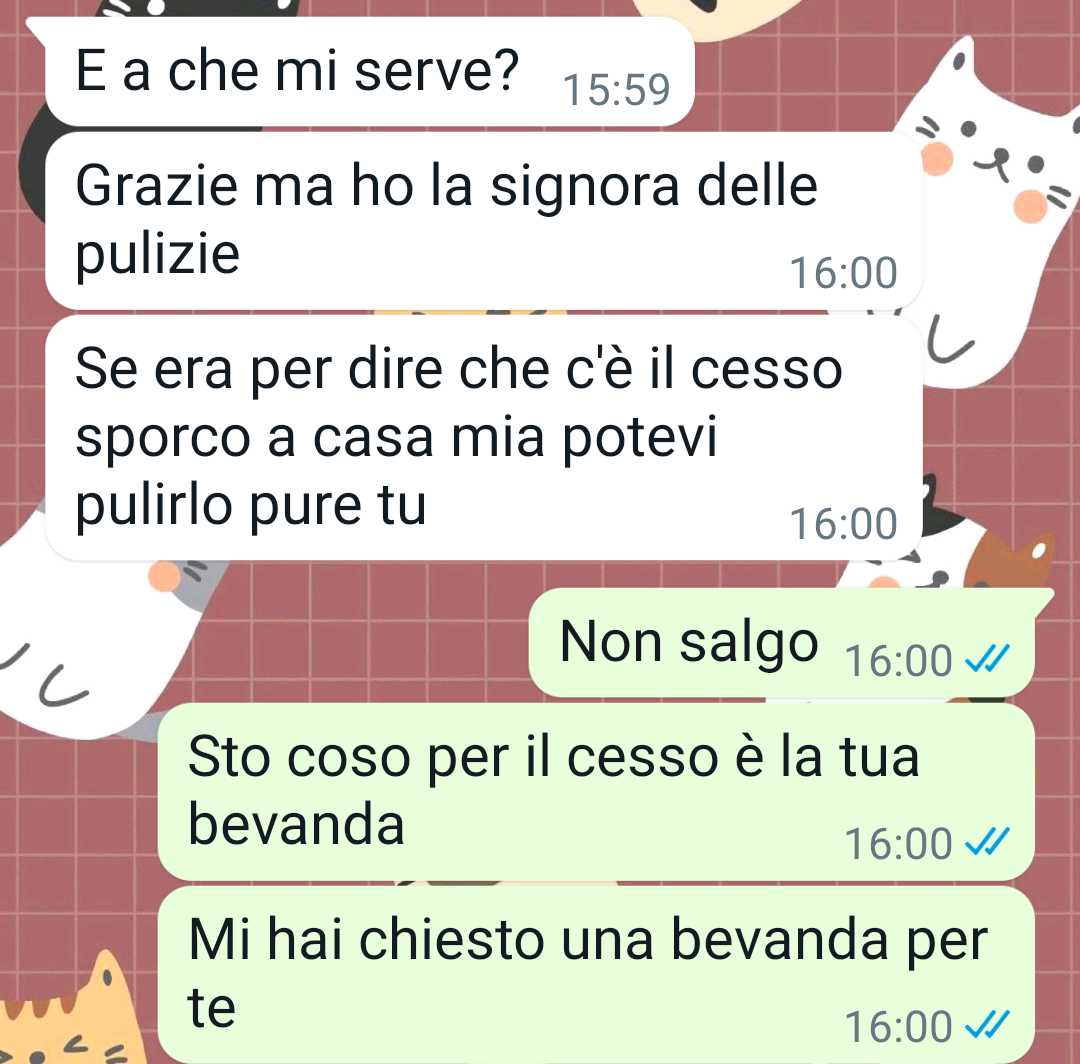Select the 'Grazie ma ho la signora' message bubble
Viewport: 1080px width, 1064px height.
pyautogui.click(x=484, y=220)
